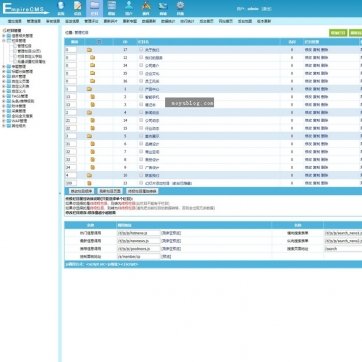Screen dimensions: 362x362
Task: Expand the WAP管理 sidebar node
Action: click(x=4, y=121)
